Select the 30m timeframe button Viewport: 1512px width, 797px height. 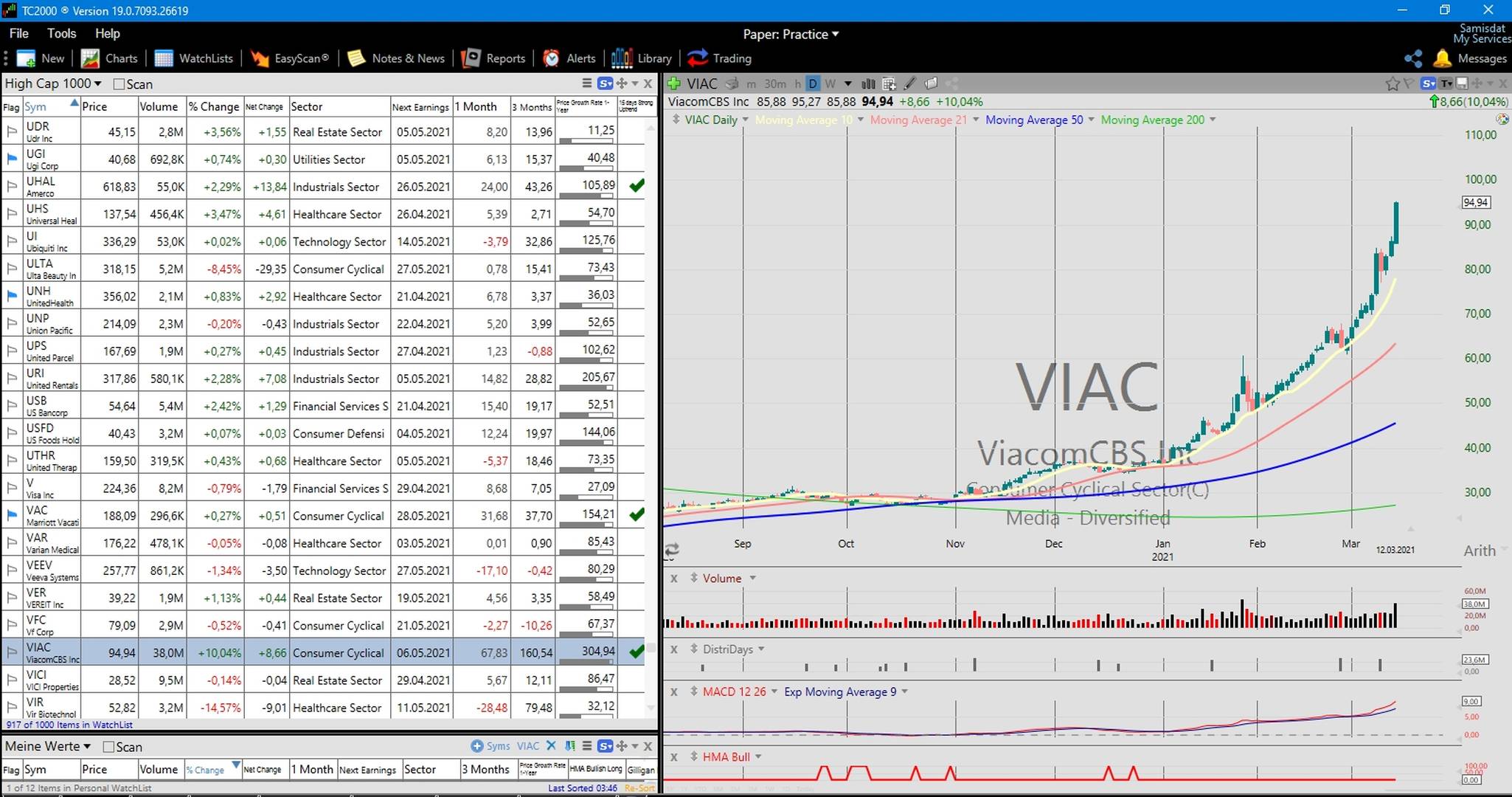pyautogui.click(x=774, y=83)
